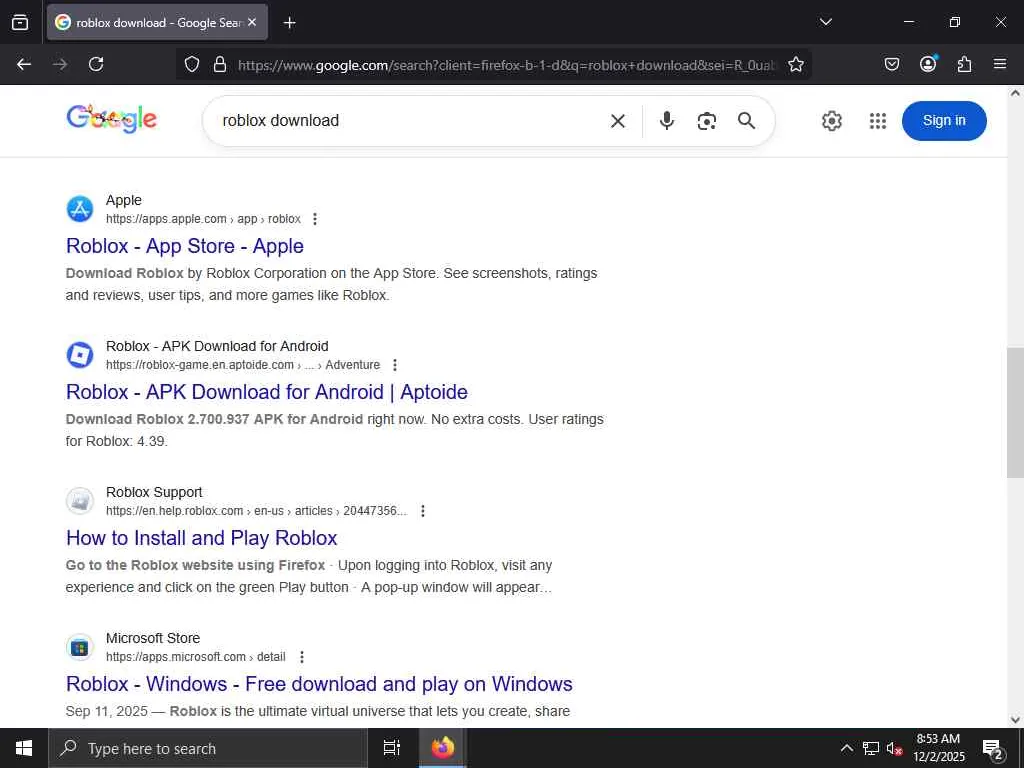Open more options for Microsoft Store result
Viewport: 1024px width, 768px height.
(x=301, y=657)
